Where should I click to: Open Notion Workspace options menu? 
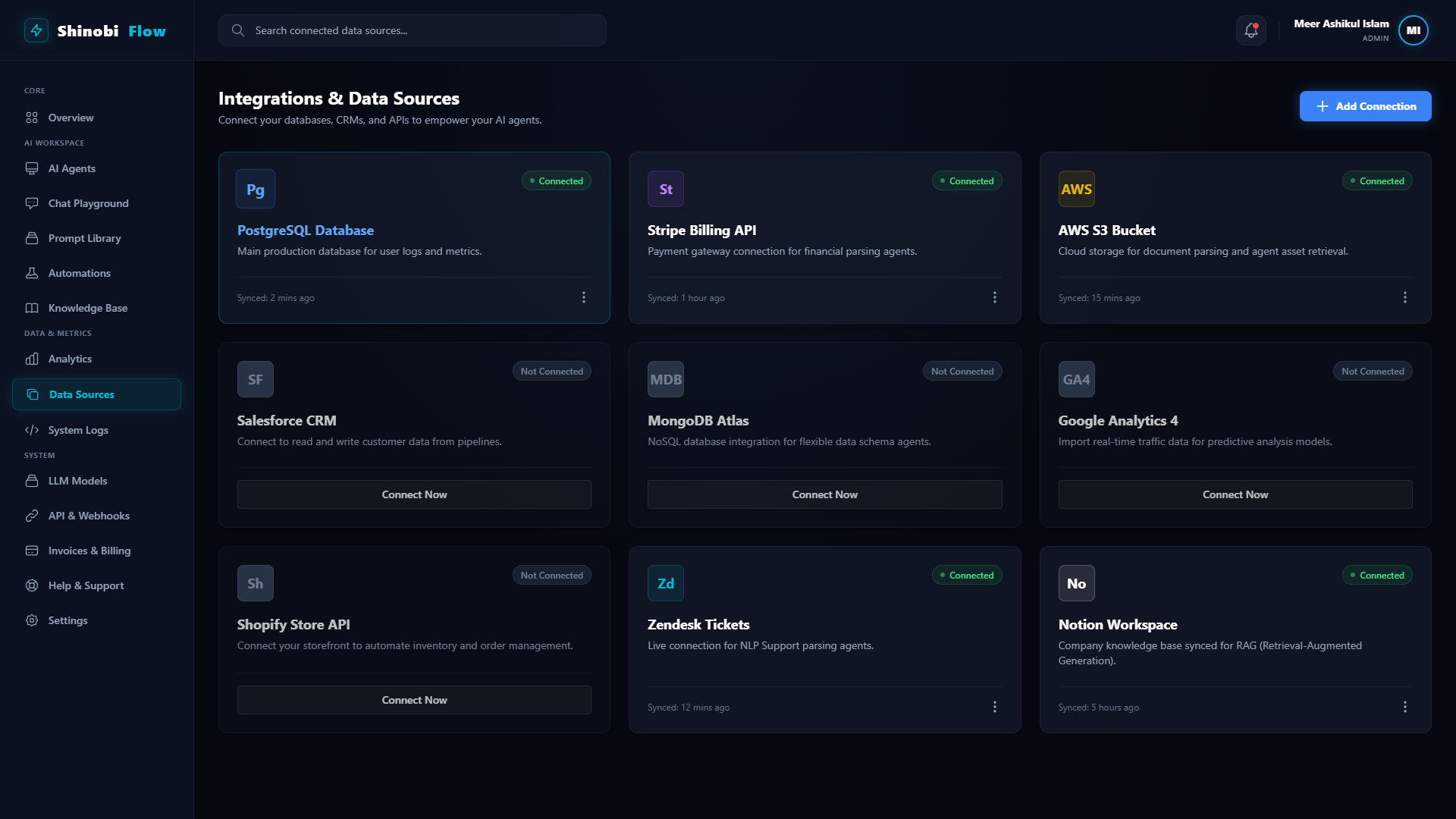click(x=1405, y=707)
